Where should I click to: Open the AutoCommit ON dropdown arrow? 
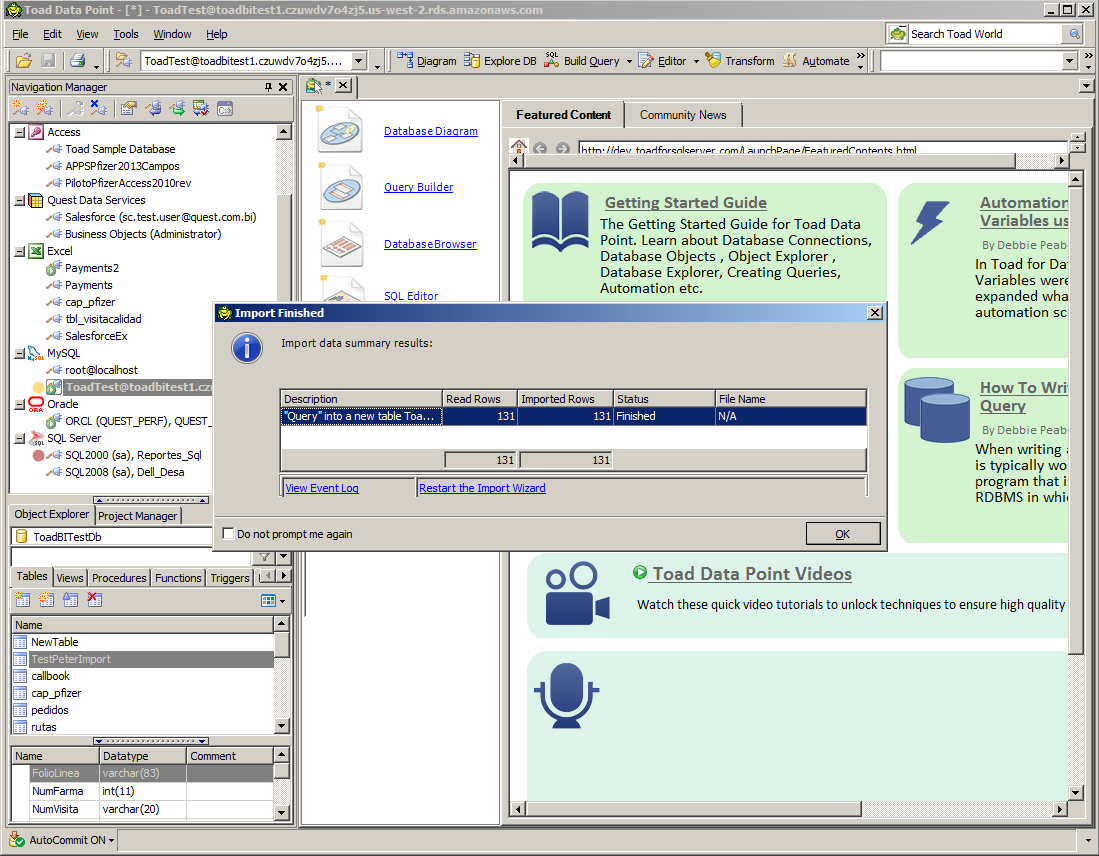point(111,840)
